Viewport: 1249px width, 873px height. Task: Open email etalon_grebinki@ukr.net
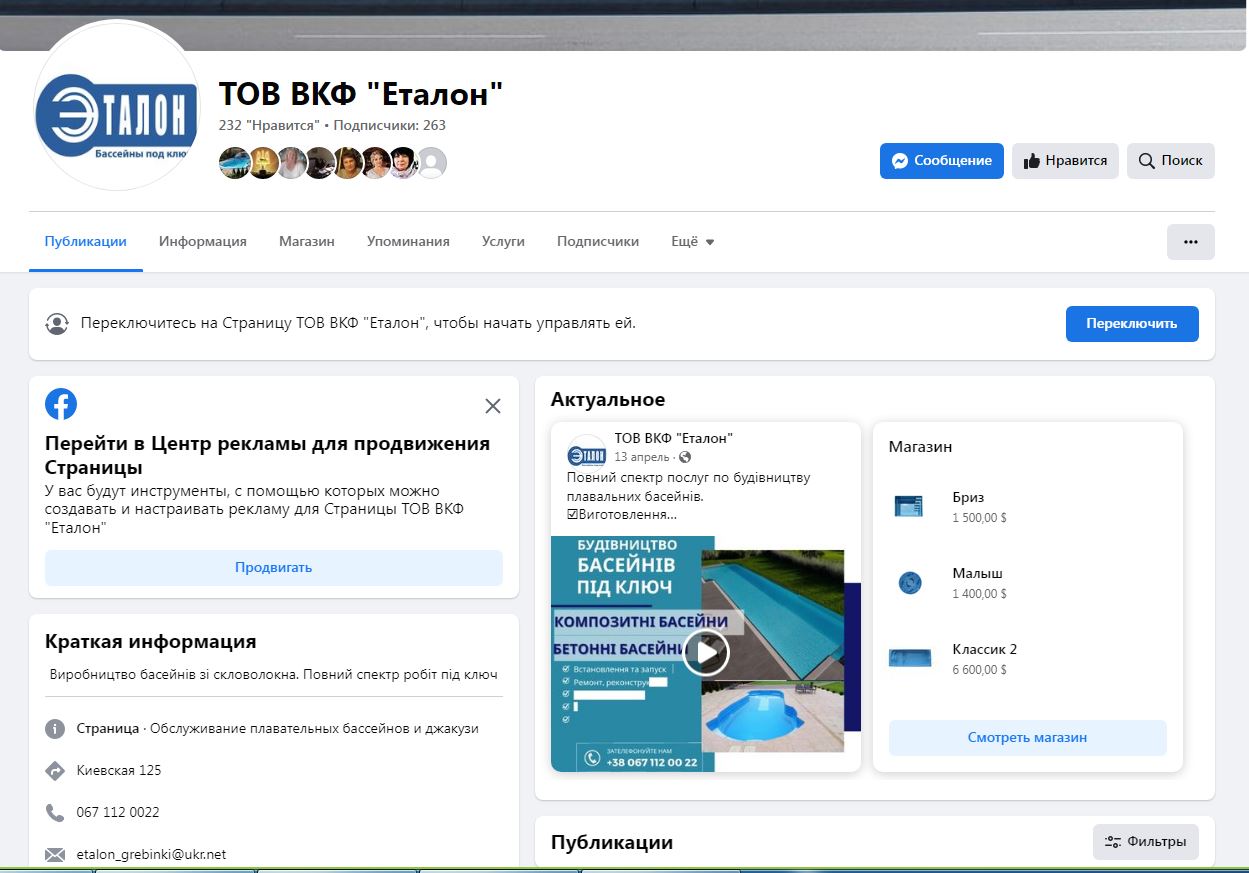[x=152, y=855]
